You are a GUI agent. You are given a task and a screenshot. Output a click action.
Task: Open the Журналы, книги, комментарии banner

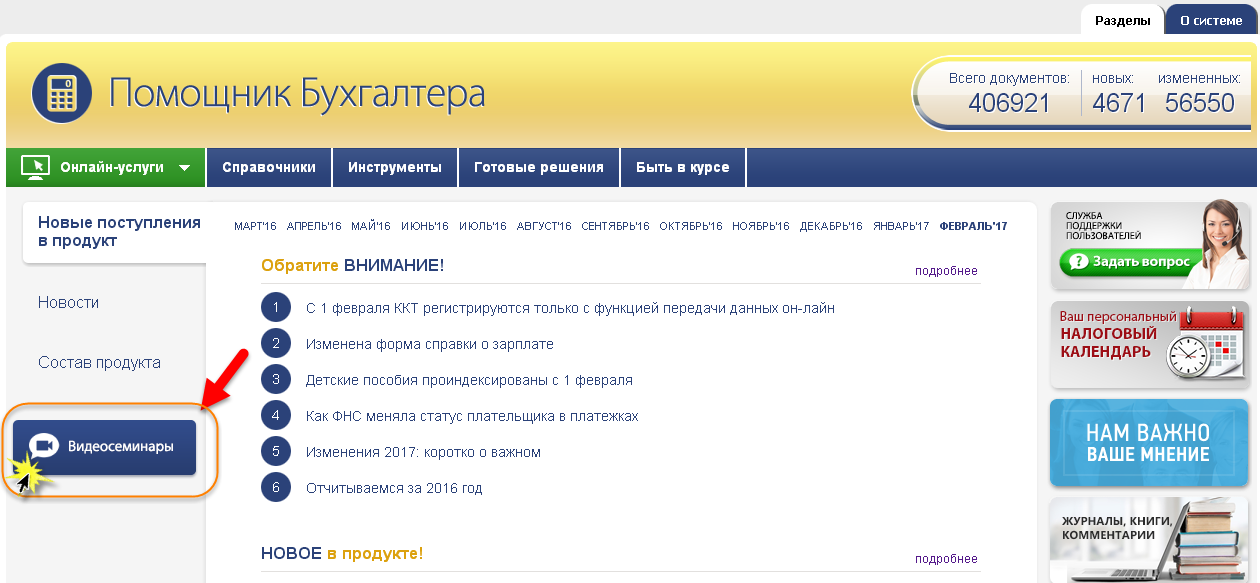(x=1149, y=540)
